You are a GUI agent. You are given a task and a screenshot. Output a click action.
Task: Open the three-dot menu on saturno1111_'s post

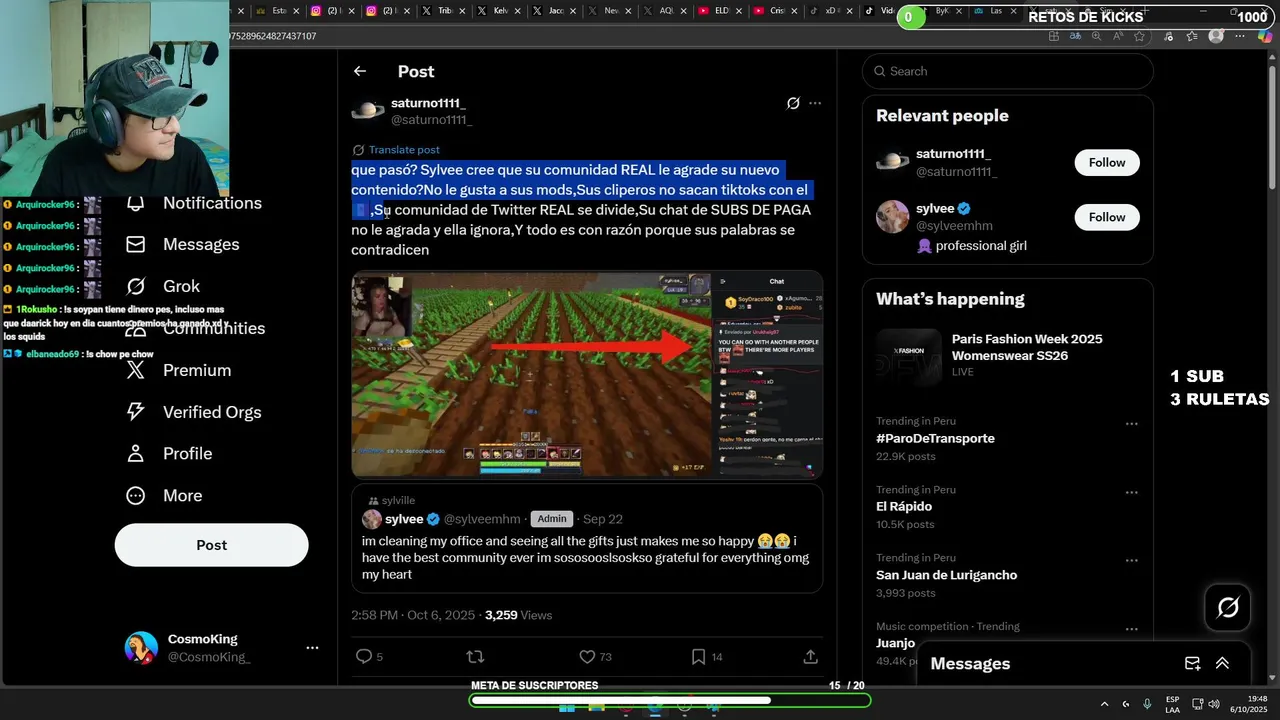click(815, 103)
